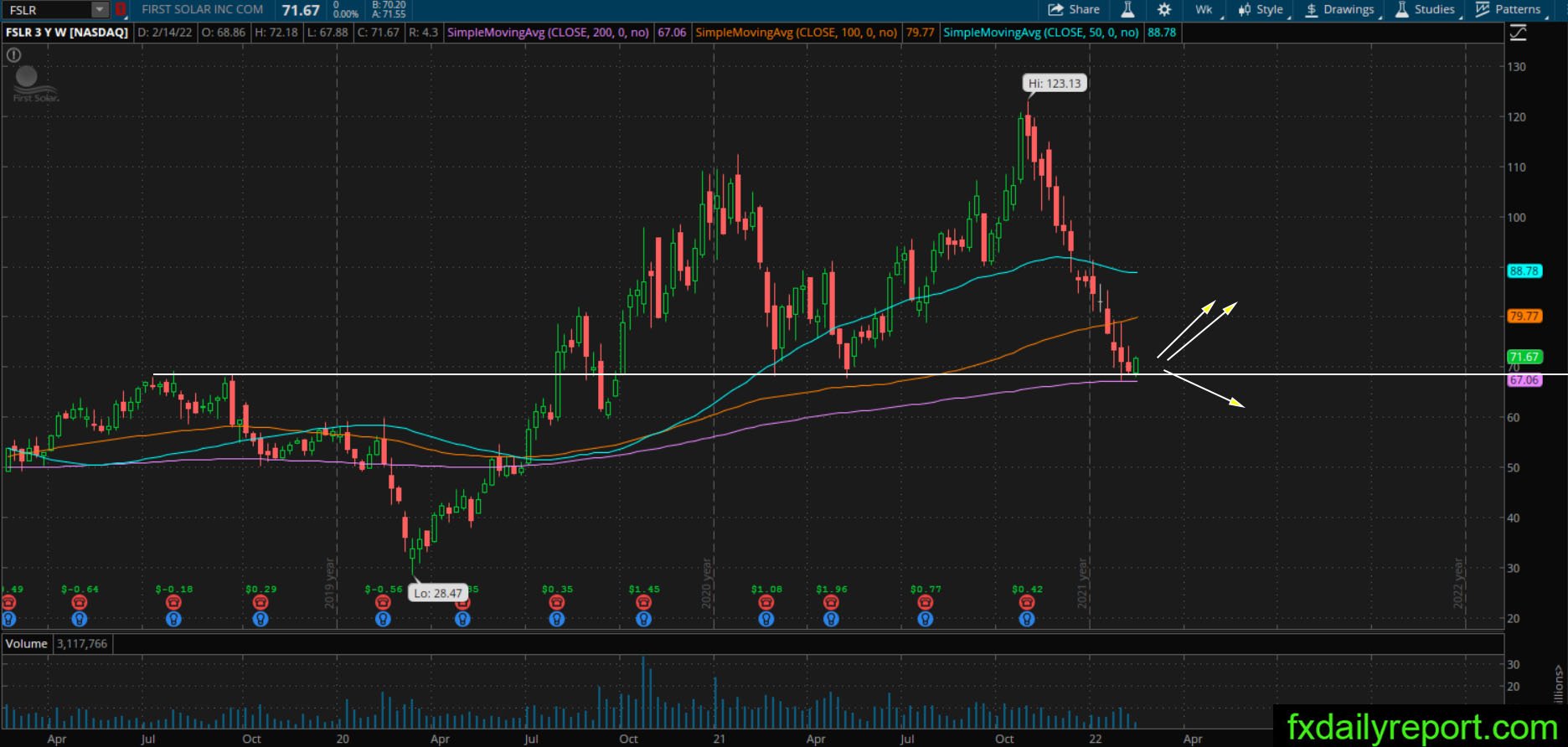Click the blue lightbulb icon under $-0.18
This screenshot has height=747, width=1568.
coord(173,619)
